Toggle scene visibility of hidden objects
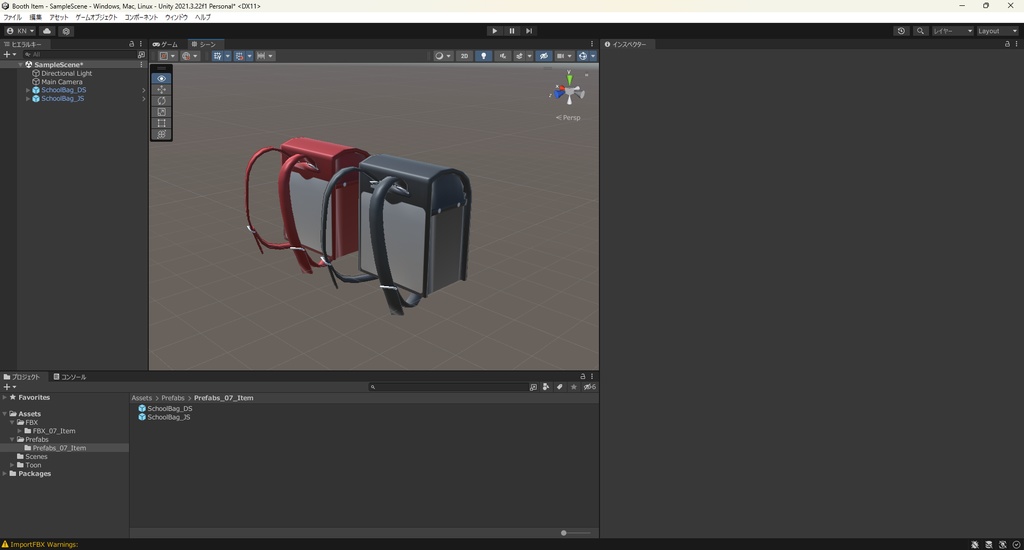Screen dimensions: 1024x550 (x=543, y=56)
